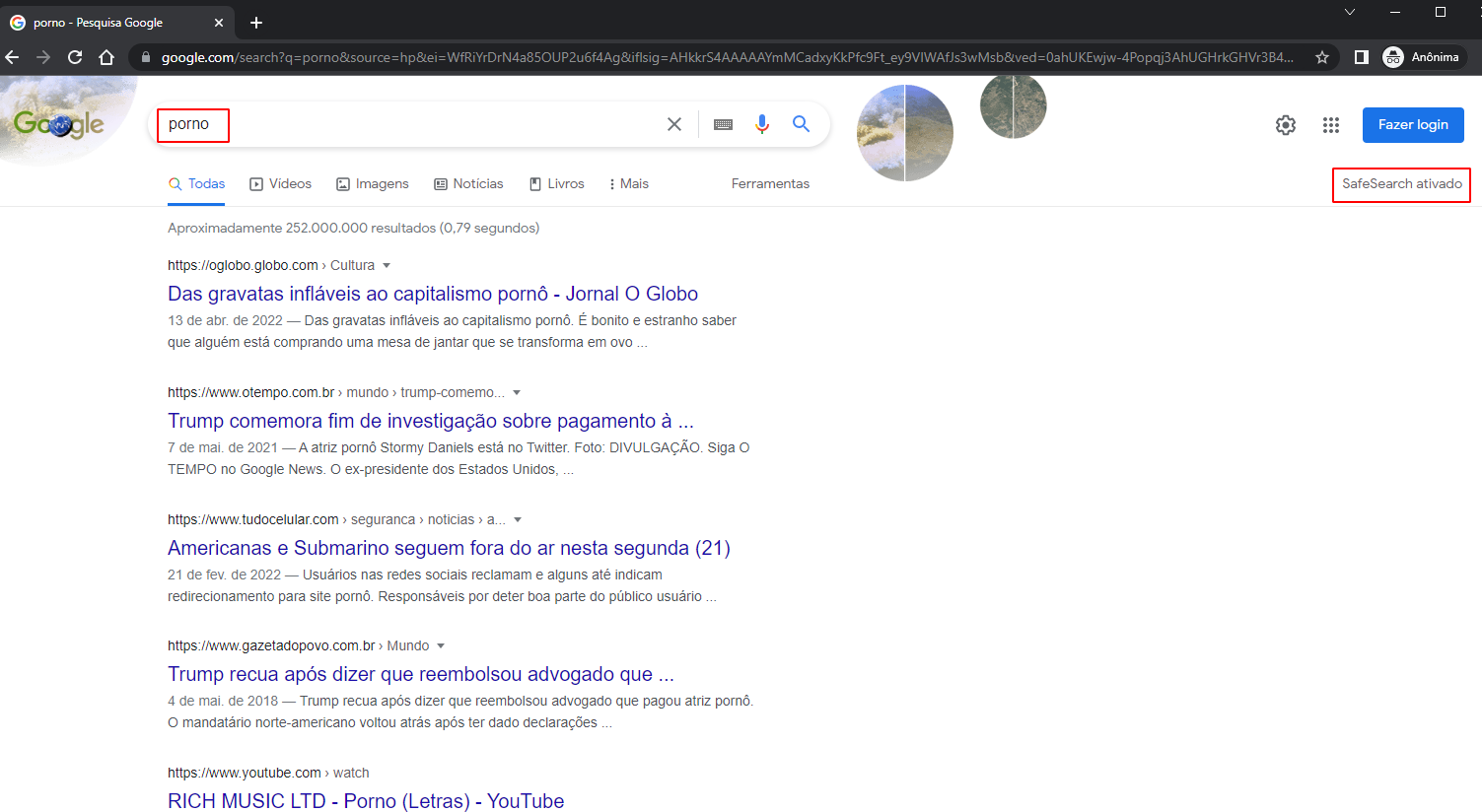Screen dimensions: 1482x812
Task: Clear the search box with X icon
Action: [x=674, y=124]
